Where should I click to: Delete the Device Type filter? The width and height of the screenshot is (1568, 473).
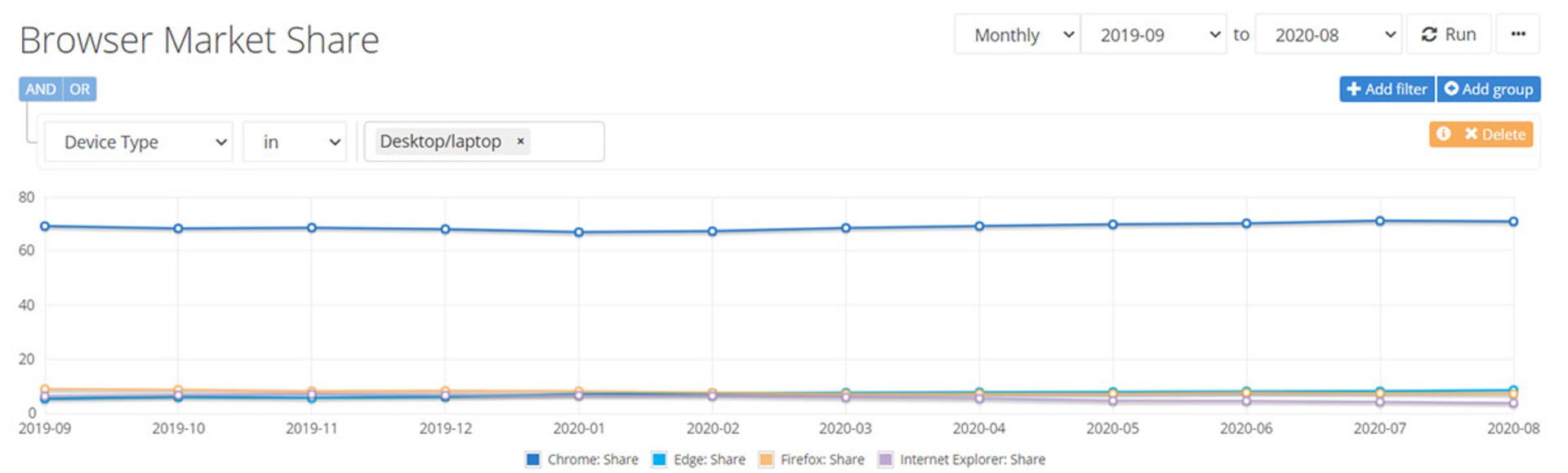tap(1494, 134)
